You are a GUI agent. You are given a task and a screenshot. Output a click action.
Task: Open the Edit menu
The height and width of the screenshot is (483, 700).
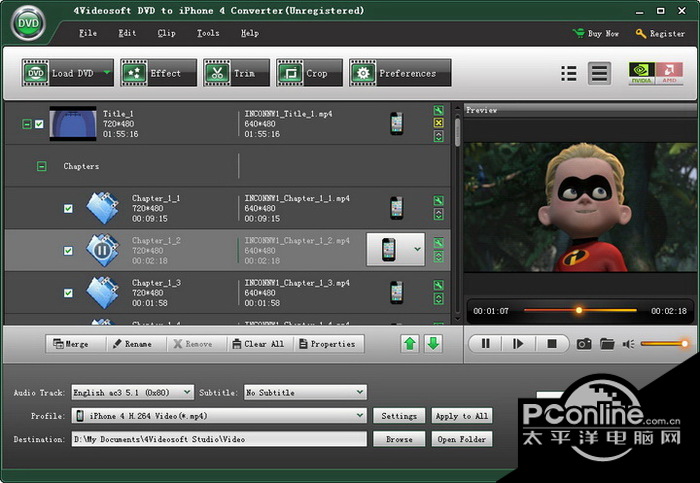(x=127, y=33)
